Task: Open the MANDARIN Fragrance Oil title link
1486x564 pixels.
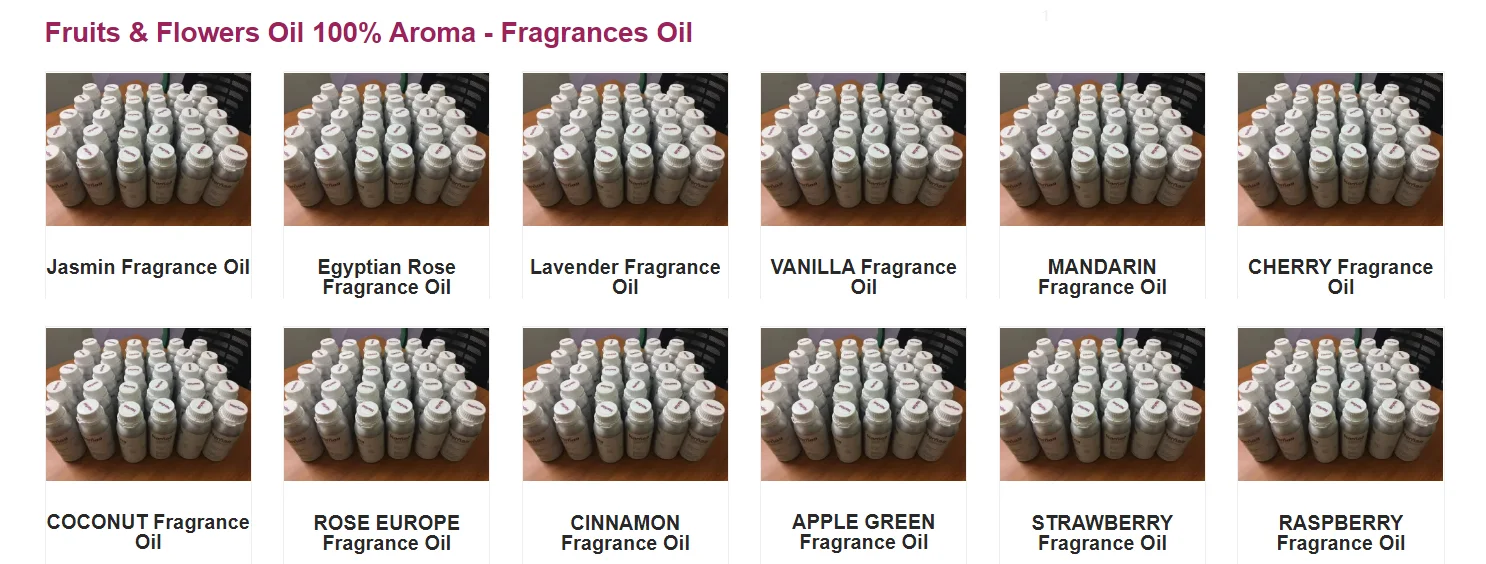Action: 1102,277
